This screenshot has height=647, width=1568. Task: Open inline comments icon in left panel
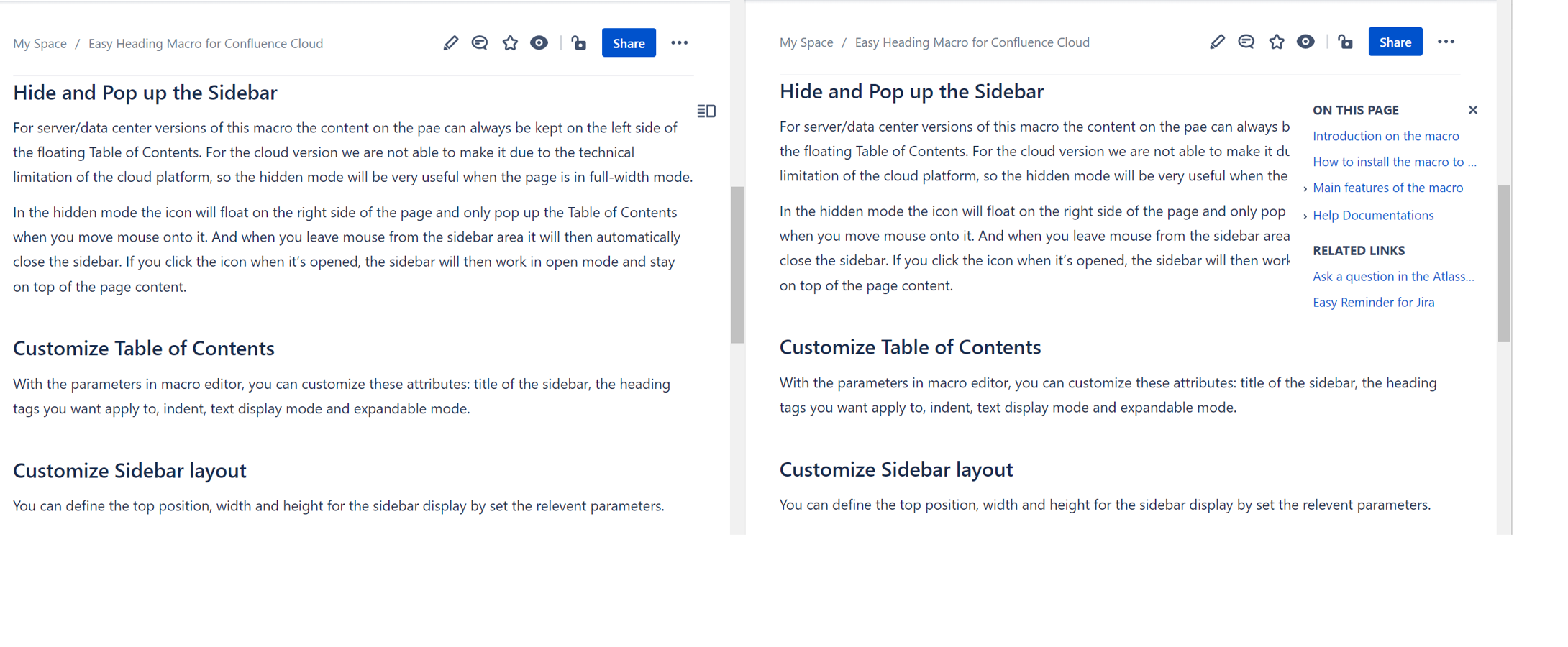click(x=480, y=43)
